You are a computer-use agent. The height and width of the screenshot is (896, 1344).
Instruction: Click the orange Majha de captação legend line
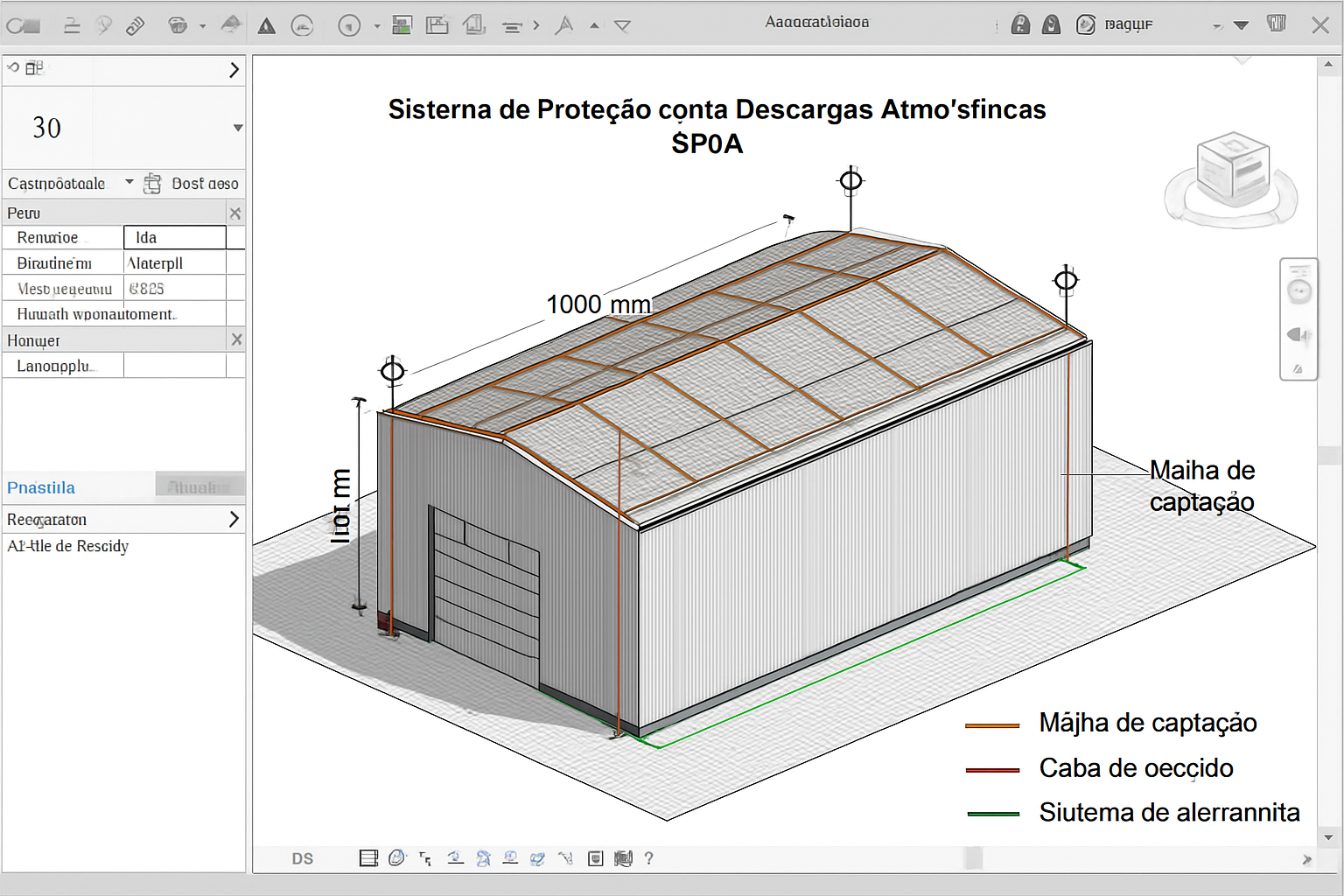coord(992,725)
